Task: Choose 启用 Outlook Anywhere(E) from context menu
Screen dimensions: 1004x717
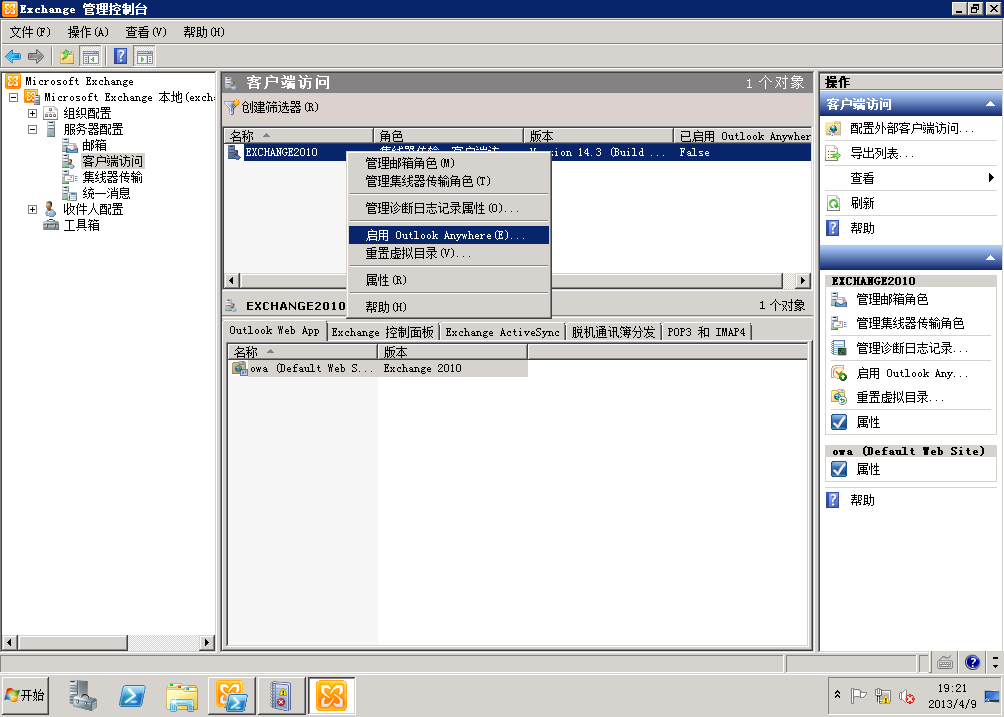Action: click(449, 235)
